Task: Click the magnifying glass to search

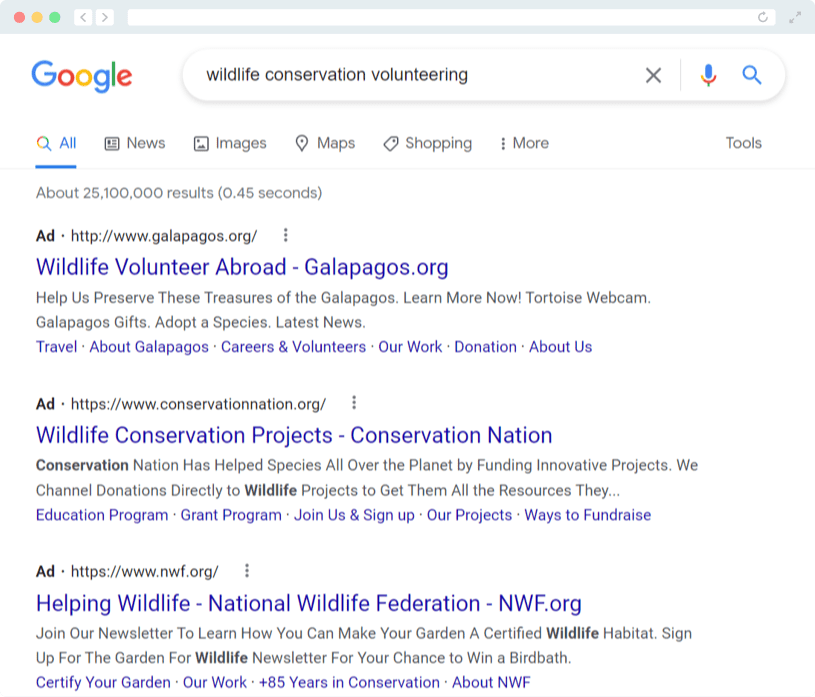Action: (751, 75)
